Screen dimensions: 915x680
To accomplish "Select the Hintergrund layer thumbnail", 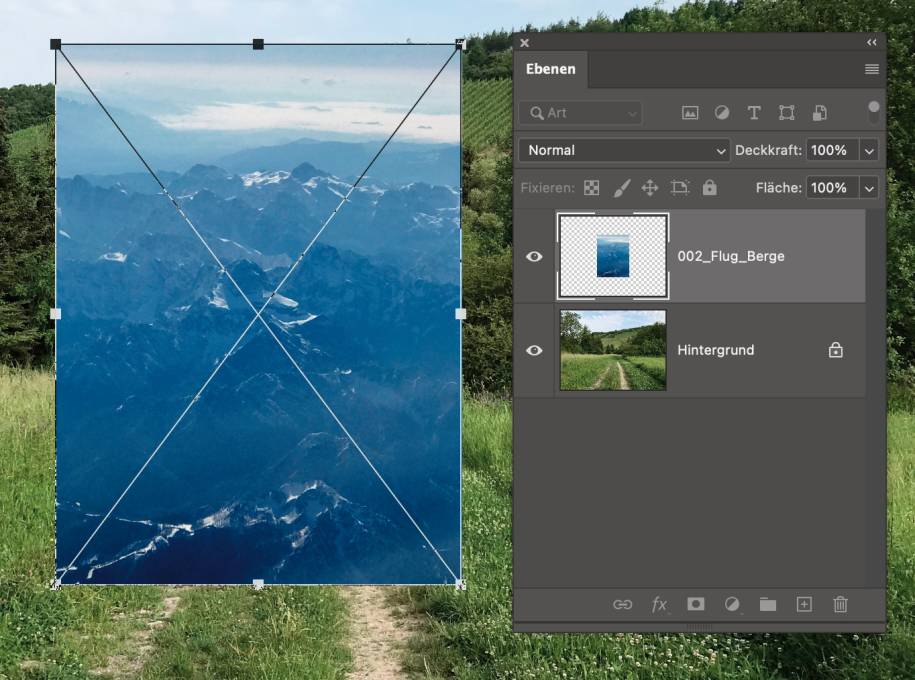I will (x=613, y=350).
